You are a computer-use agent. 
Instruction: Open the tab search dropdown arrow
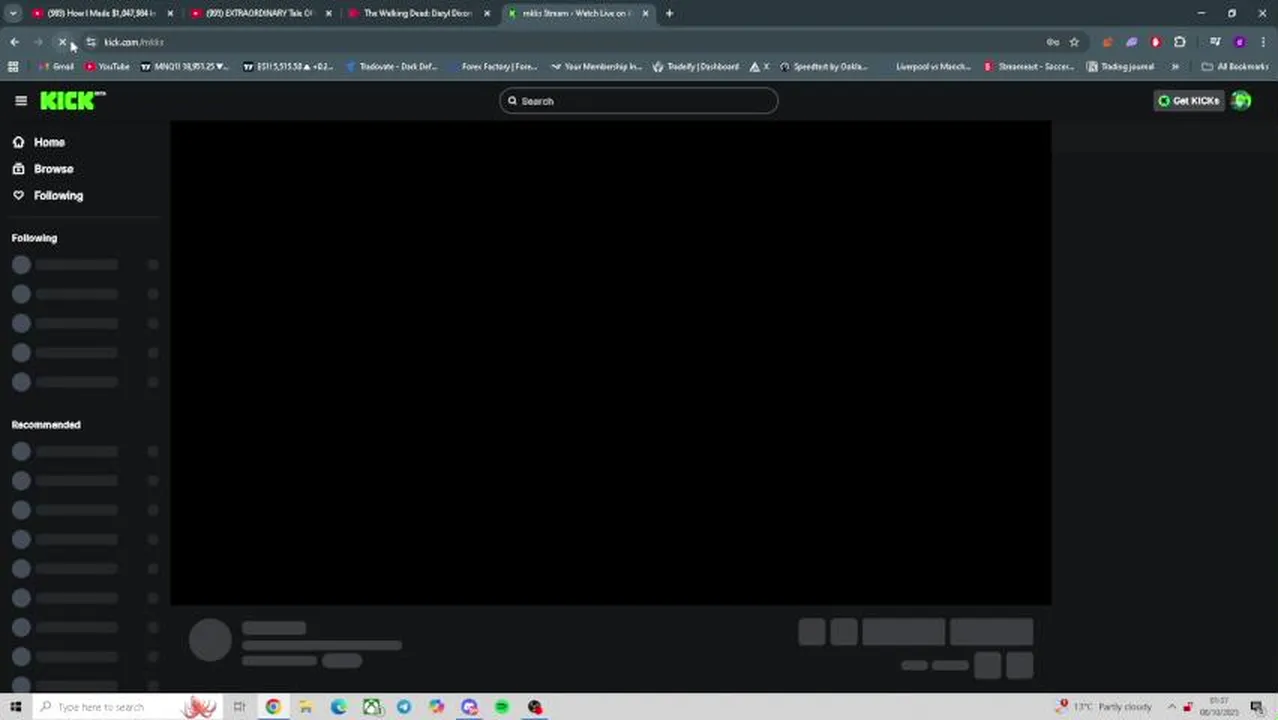pyautogui.click(x=13, y=13)
